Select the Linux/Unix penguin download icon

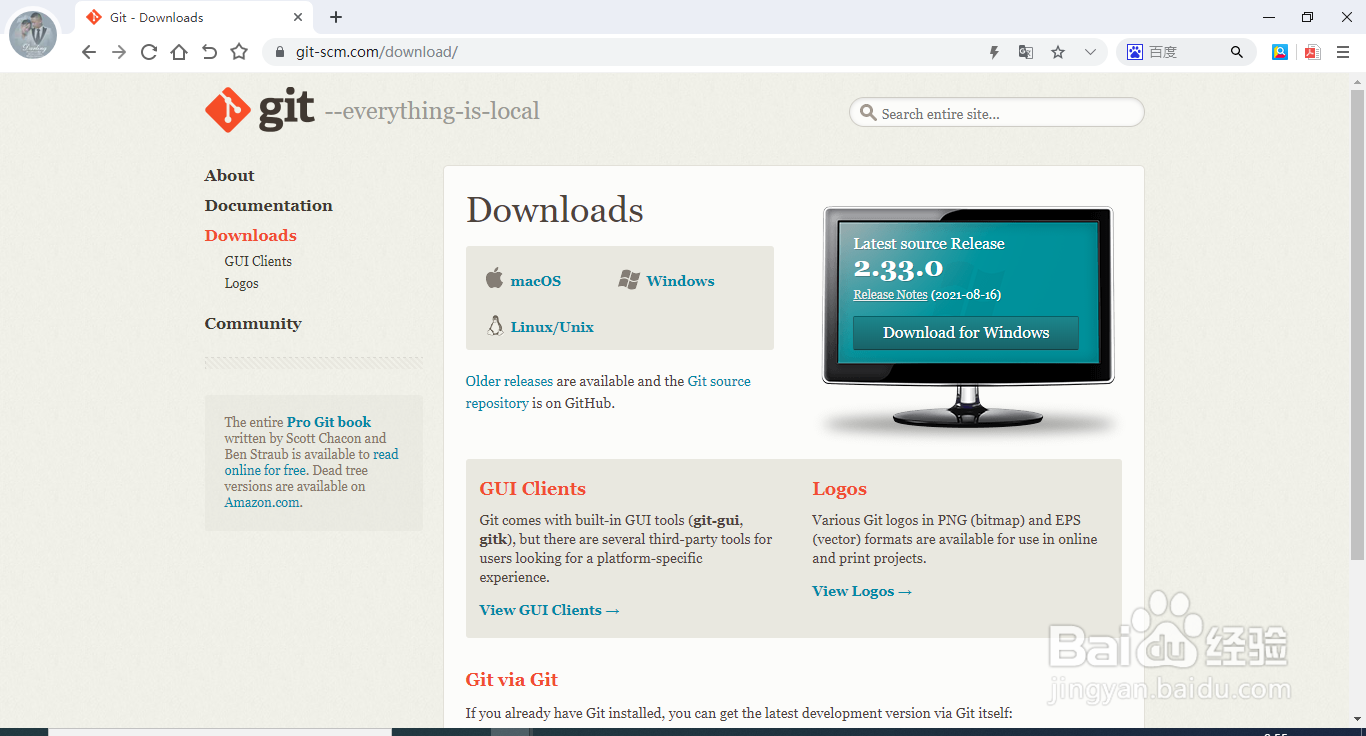[x=494, y=325]
